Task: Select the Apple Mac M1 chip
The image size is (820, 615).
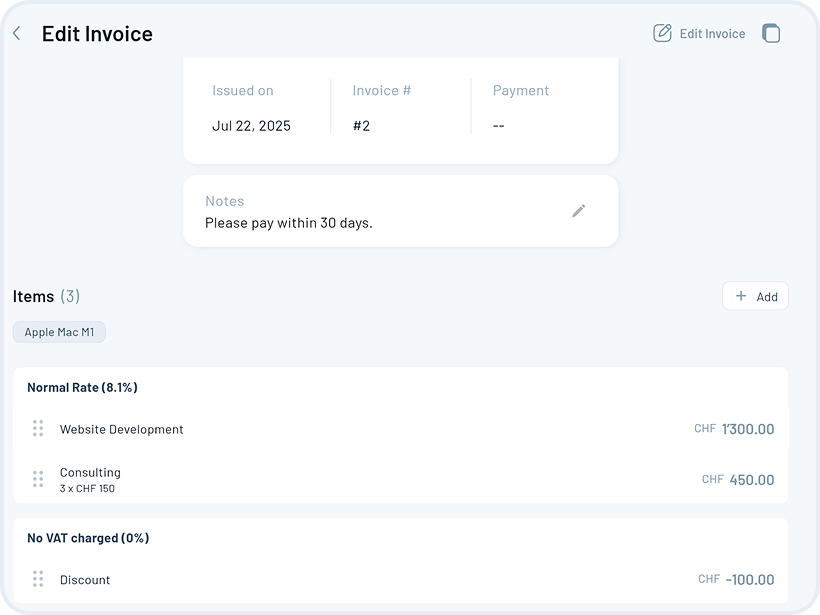Action: click(59, 332)
